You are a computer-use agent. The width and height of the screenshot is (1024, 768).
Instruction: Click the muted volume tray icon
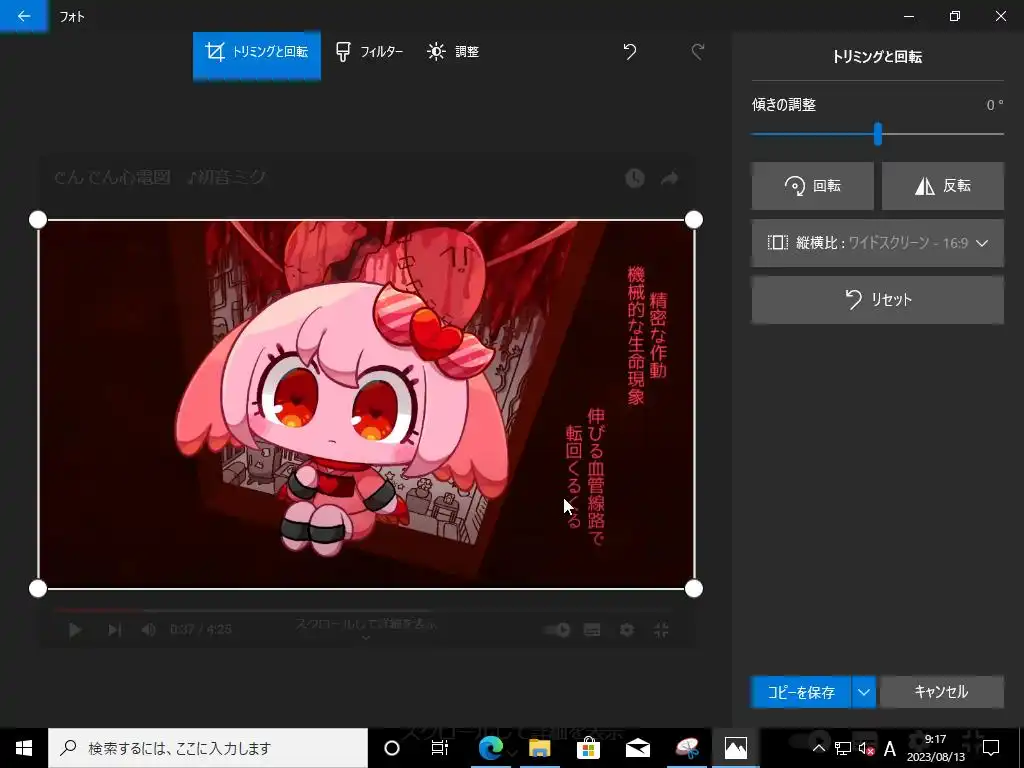pyautogui.click(x=867, y=748)
